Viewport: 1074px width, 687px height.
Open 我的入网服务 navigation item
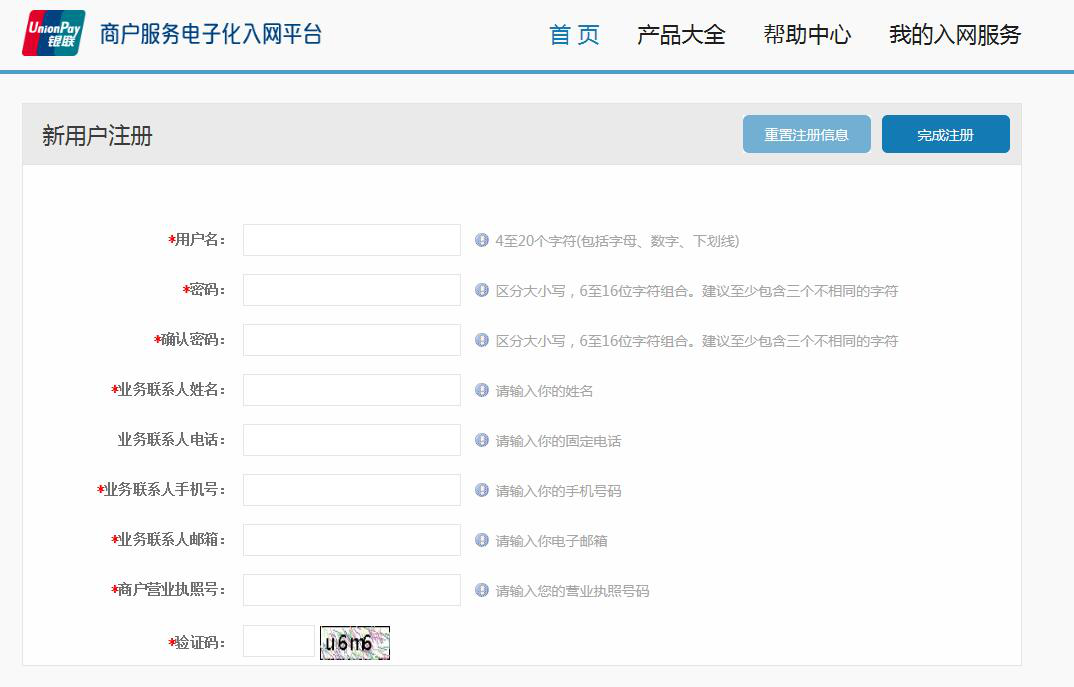coord(954,35)
